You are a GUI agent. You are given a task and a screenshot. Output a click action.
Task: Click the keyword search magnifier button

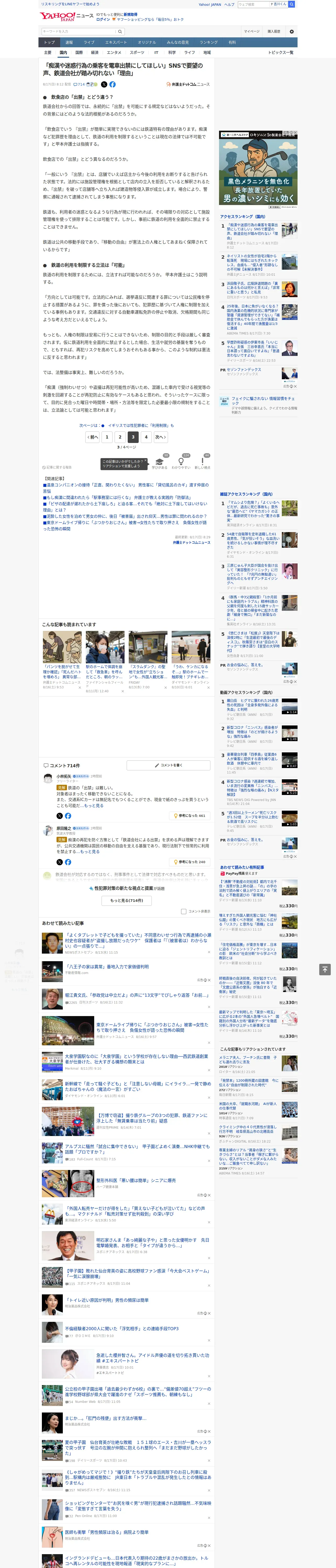[120, 32]
